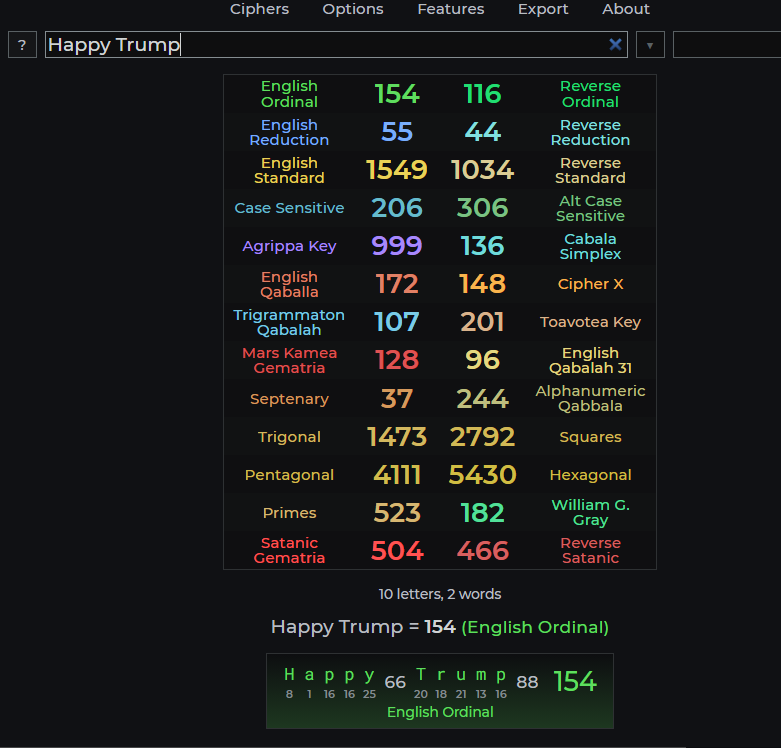Click the Primes value 523
This screenshot has height=748, width=781.
[397, 512]
